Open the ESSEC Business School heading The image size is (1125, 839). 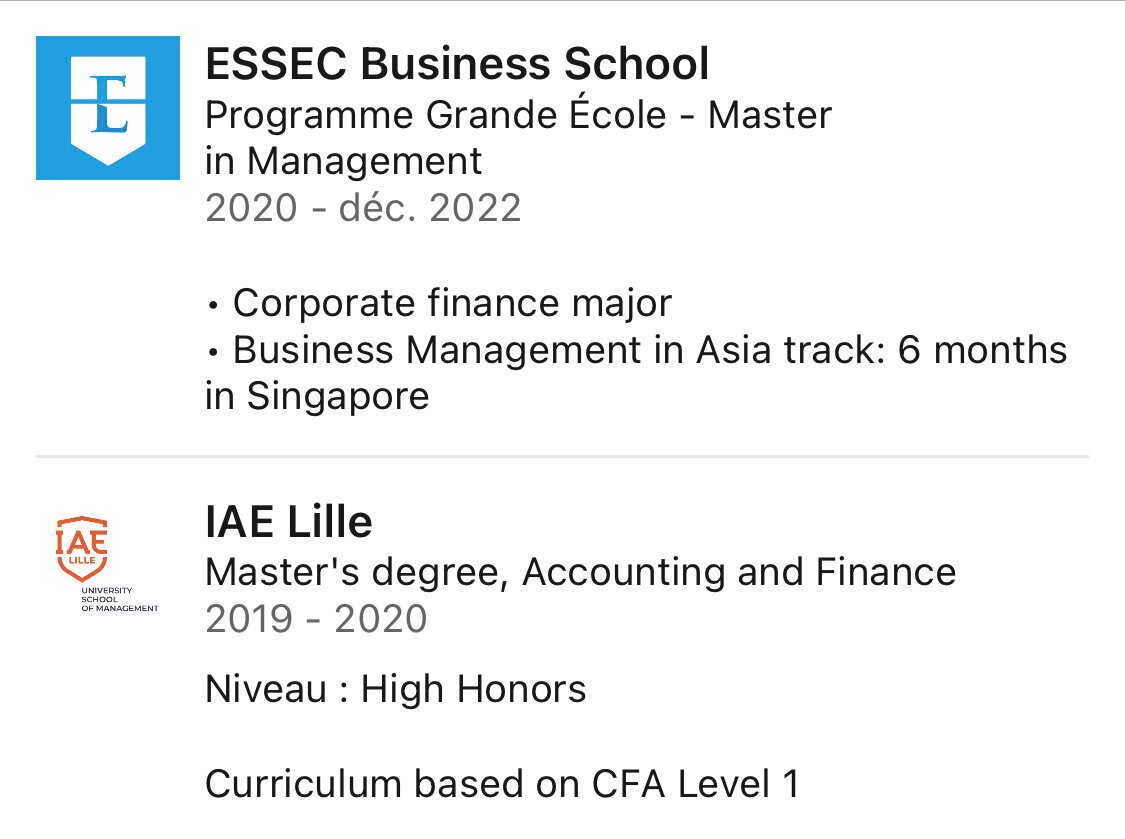[457, 63]
